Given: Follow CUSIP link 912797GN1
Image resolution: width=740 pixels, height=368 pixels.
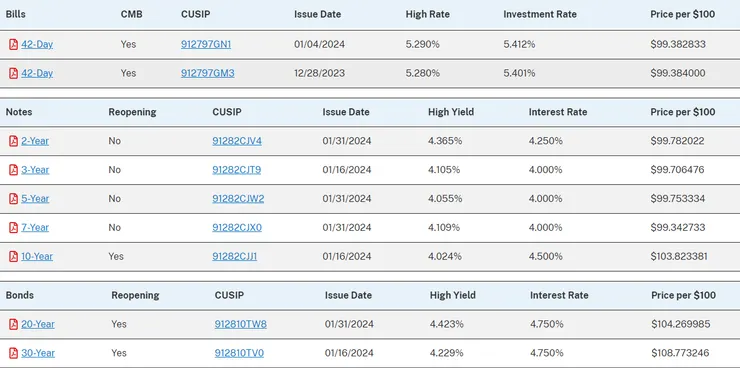Looking at the screenshot, I should [206, 44].
